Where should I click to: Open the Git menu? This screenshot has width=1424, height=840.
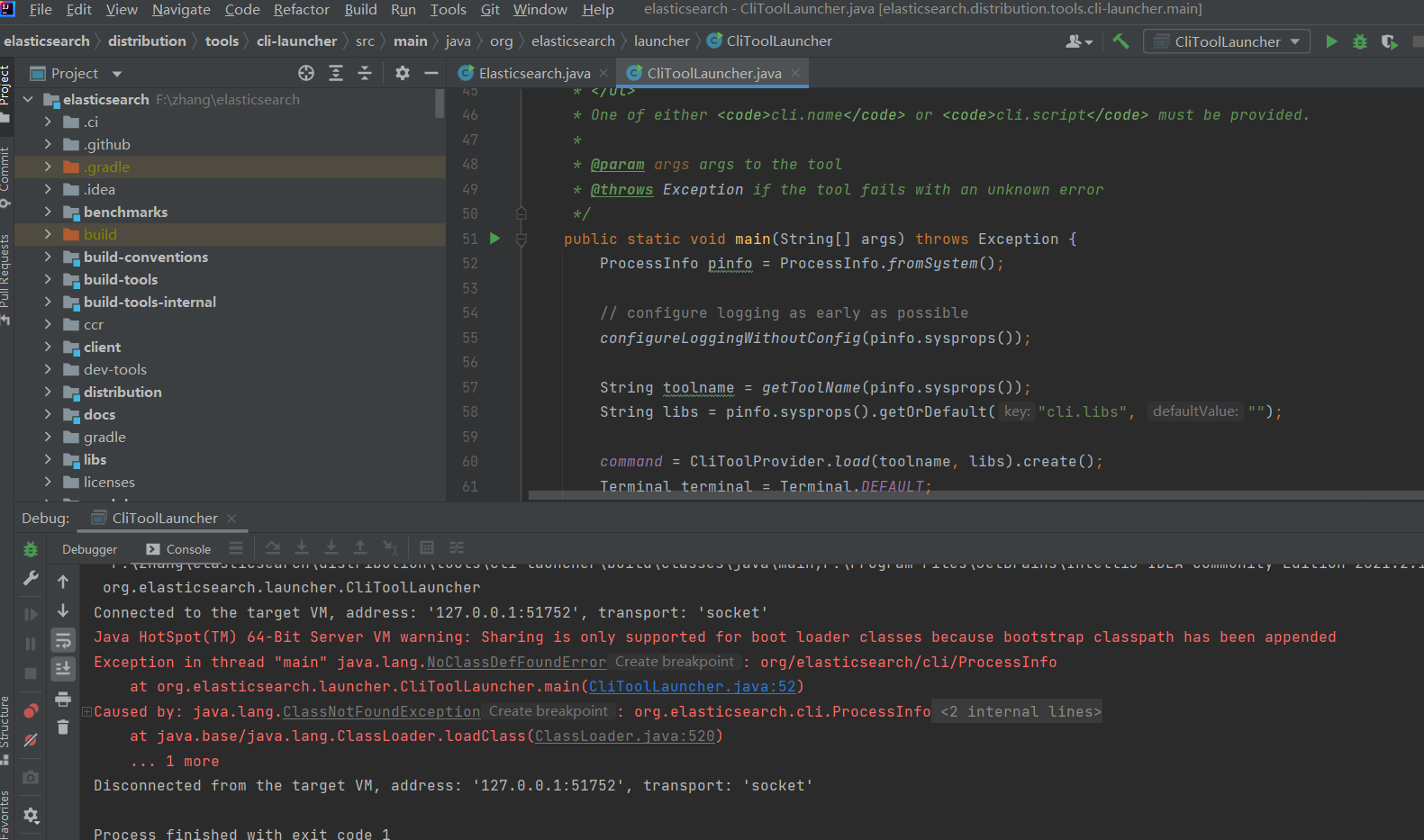click(x=490, y=10)
